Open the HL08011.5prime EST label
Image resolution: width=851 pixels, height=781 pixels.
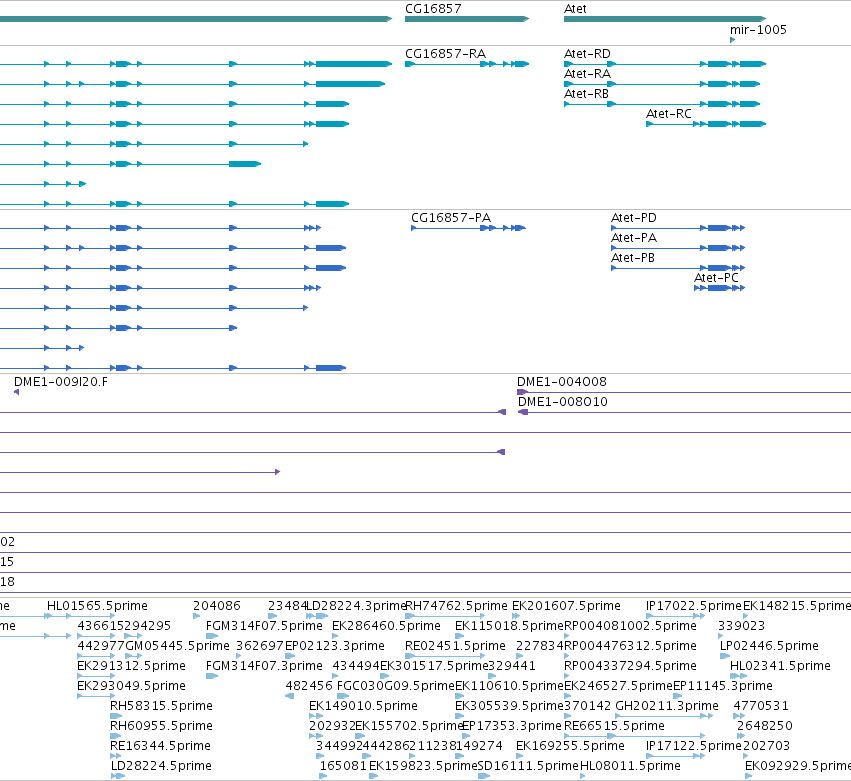tap(630, 766)
